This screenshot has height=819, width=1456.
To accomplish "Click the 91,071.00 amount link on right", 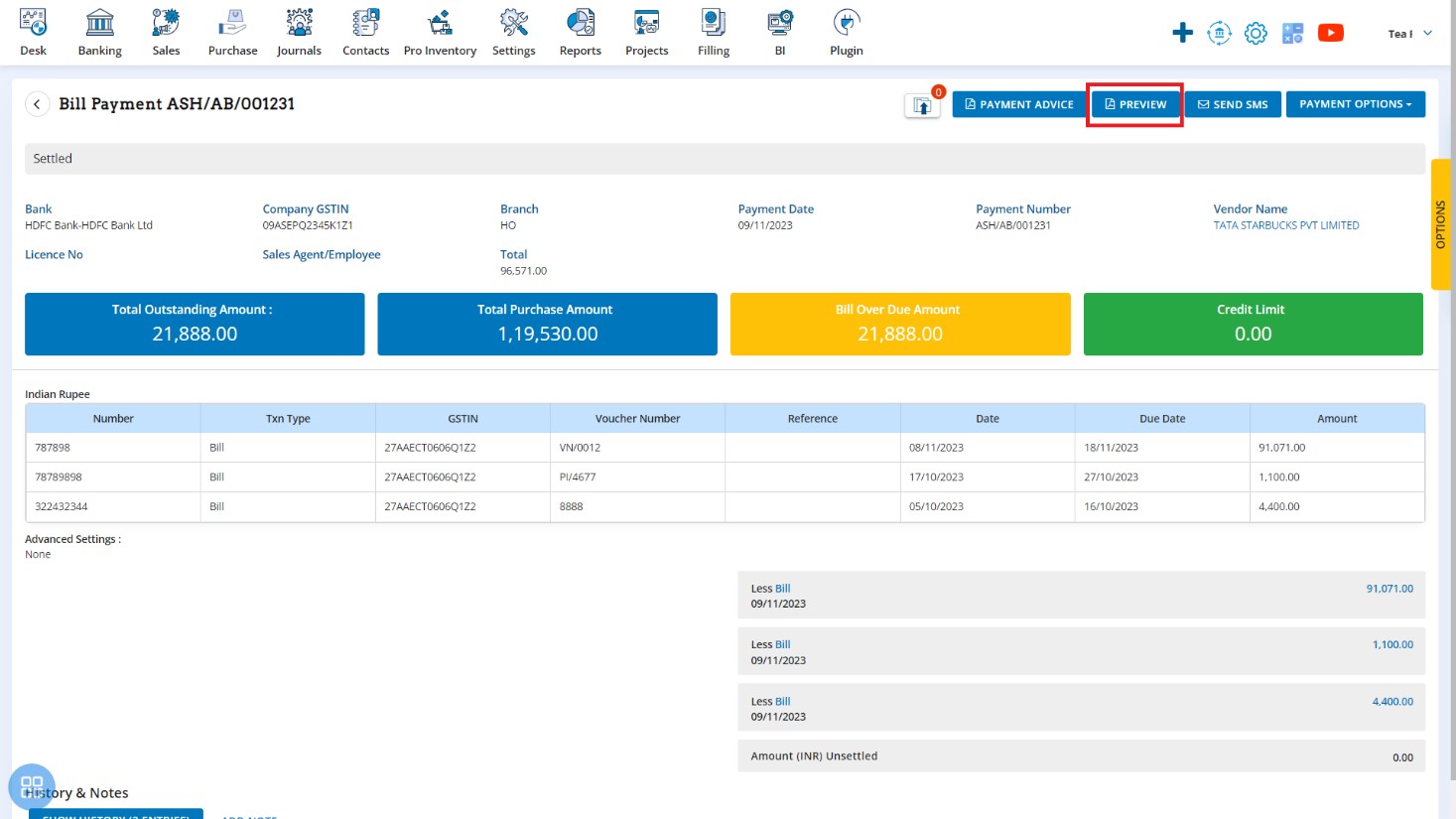I will pyautogui.click(x=1390, y=589).
